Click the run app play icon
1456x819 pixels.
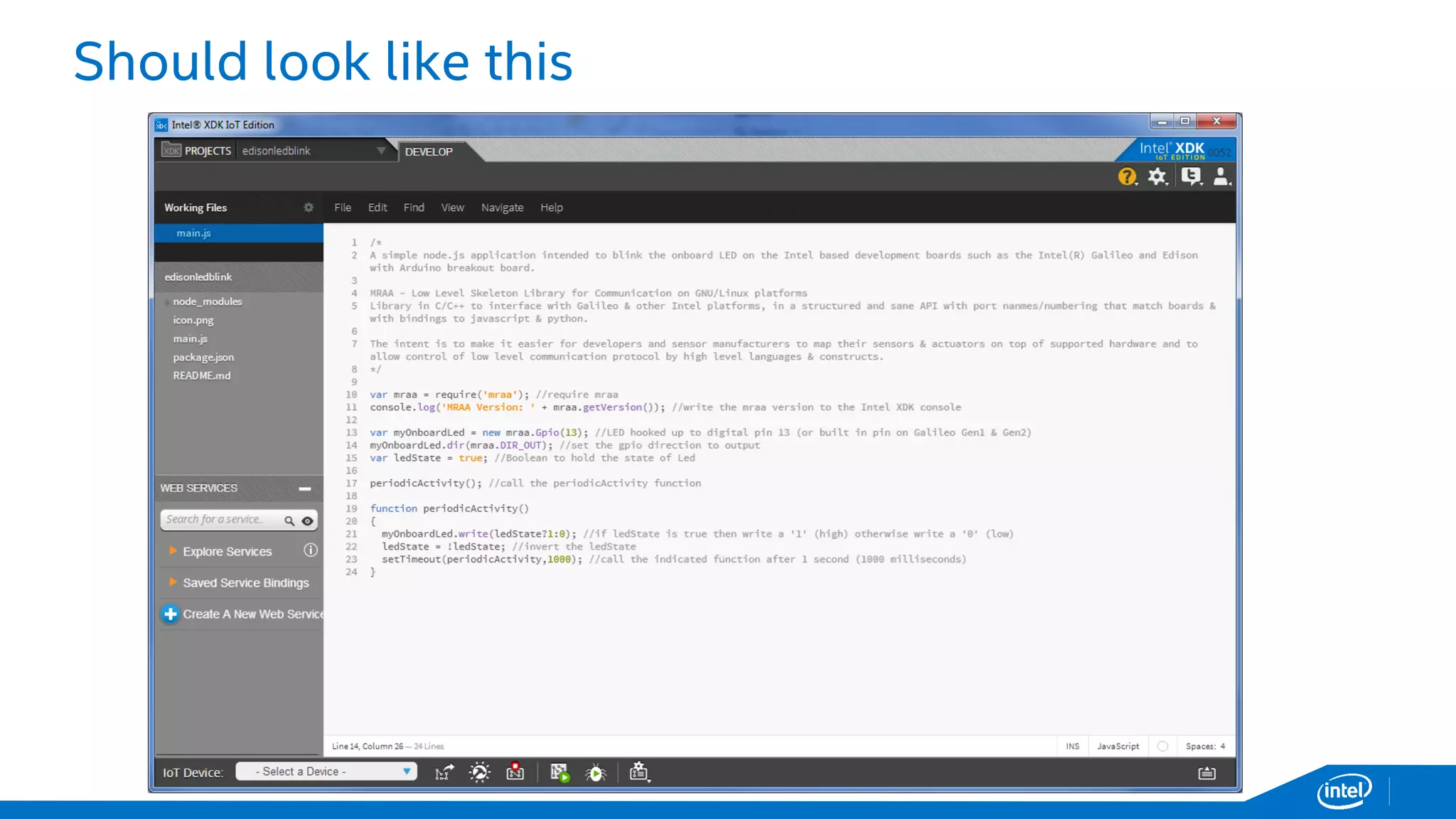point(560,773)
